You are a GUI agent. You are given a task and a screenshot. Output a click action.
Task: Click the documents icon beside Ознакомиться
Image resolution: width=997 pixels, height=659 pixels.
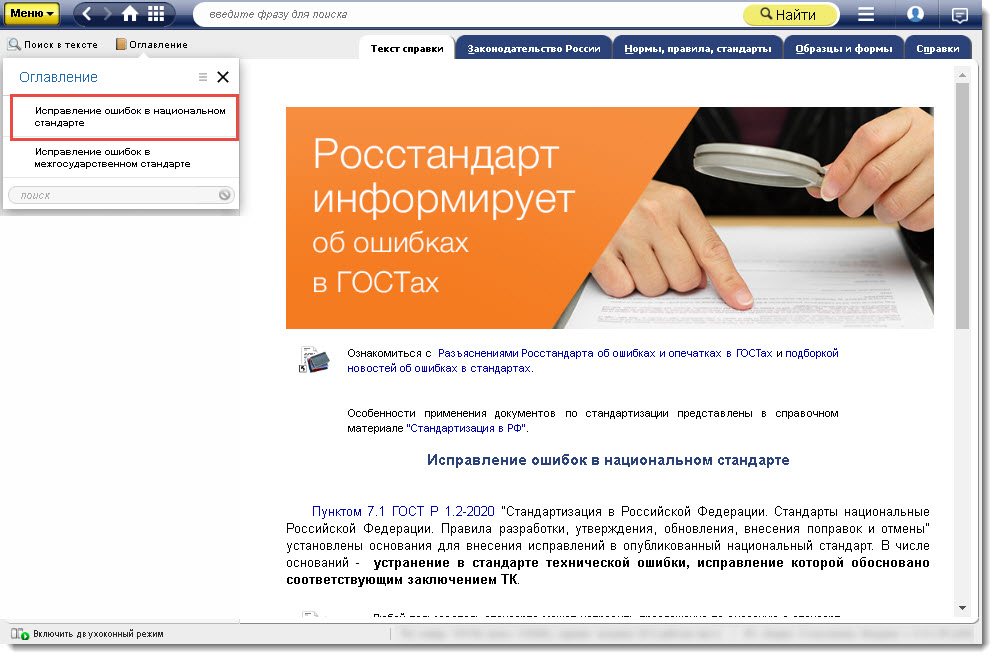315,359
